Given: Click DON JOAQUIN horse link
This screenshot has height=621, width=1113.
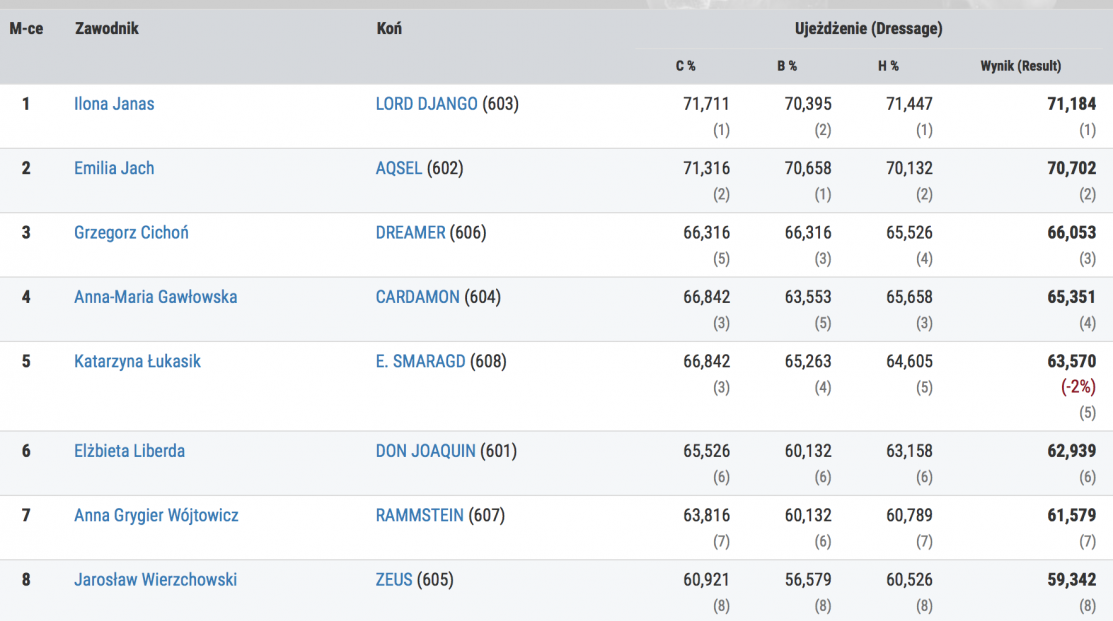Looking at the screenshot, I should click(425, 451).
